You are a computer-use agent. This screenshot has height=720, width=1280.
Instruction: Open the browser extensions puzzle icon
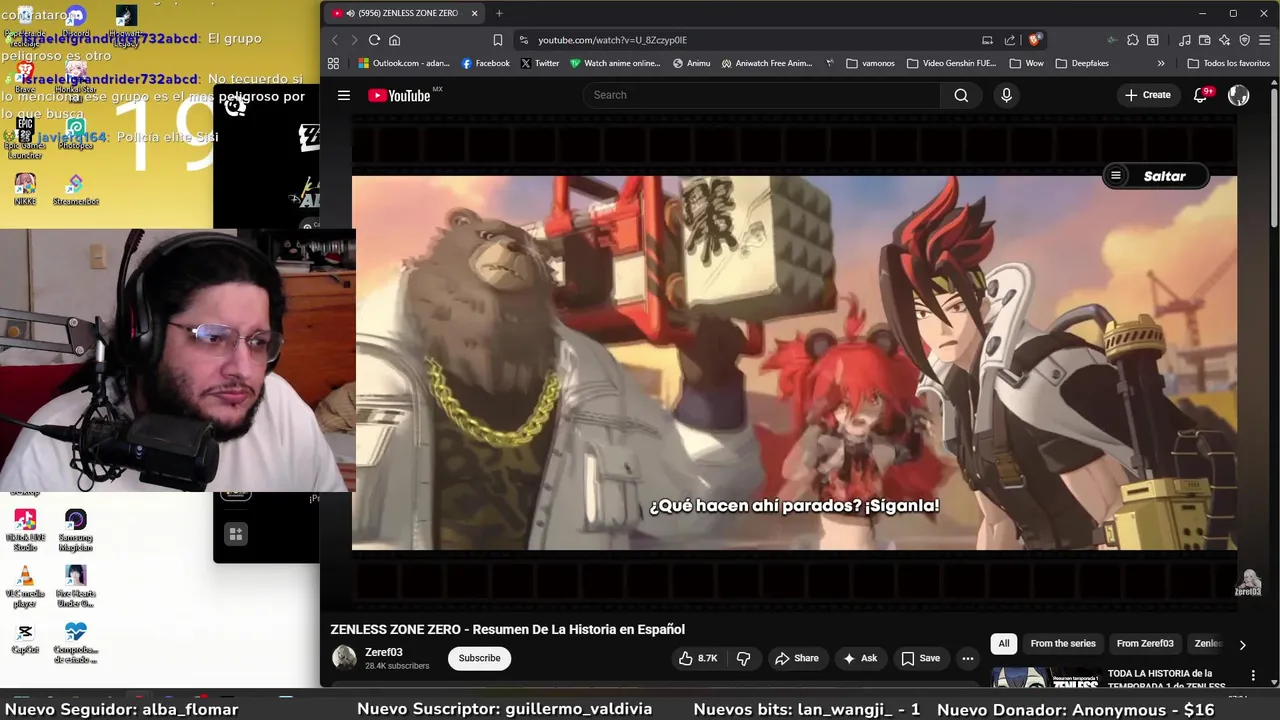pyautogui.click(x=1132, y=40)
